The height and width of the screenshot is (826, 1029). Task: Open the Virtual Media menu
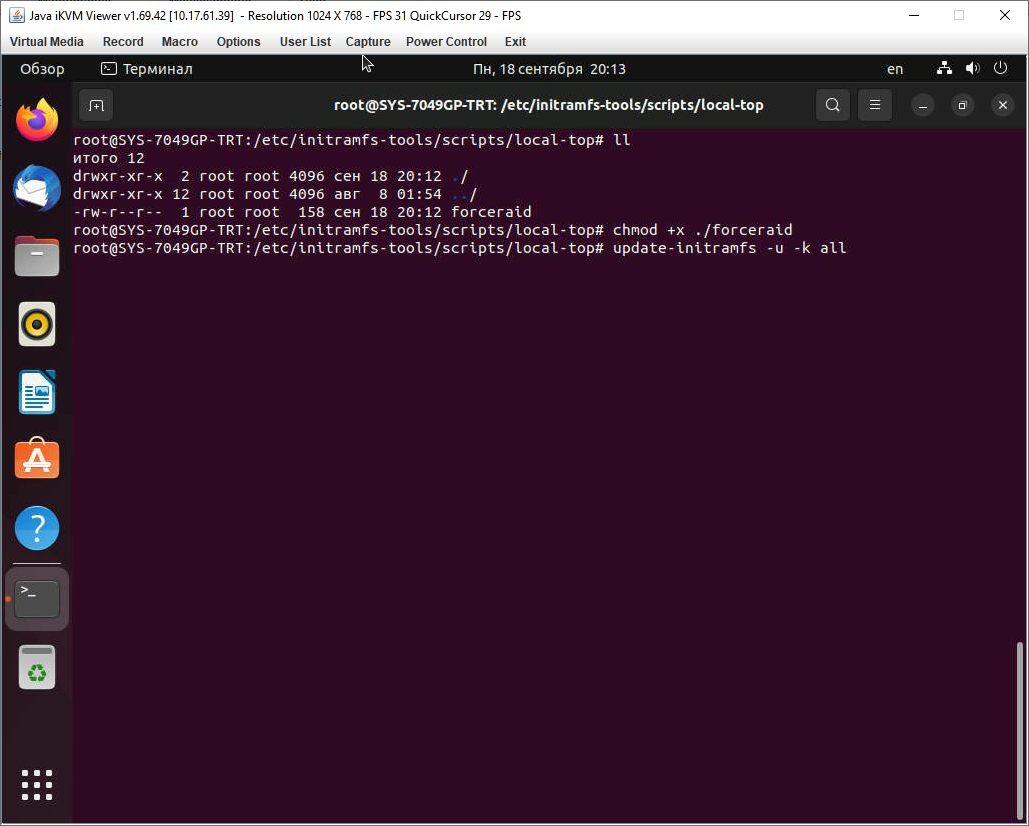point(47,42)
